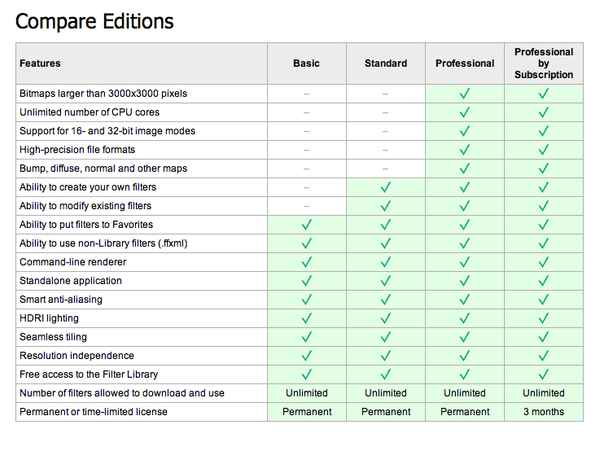Click the Features column header

[x=40, y=63]
